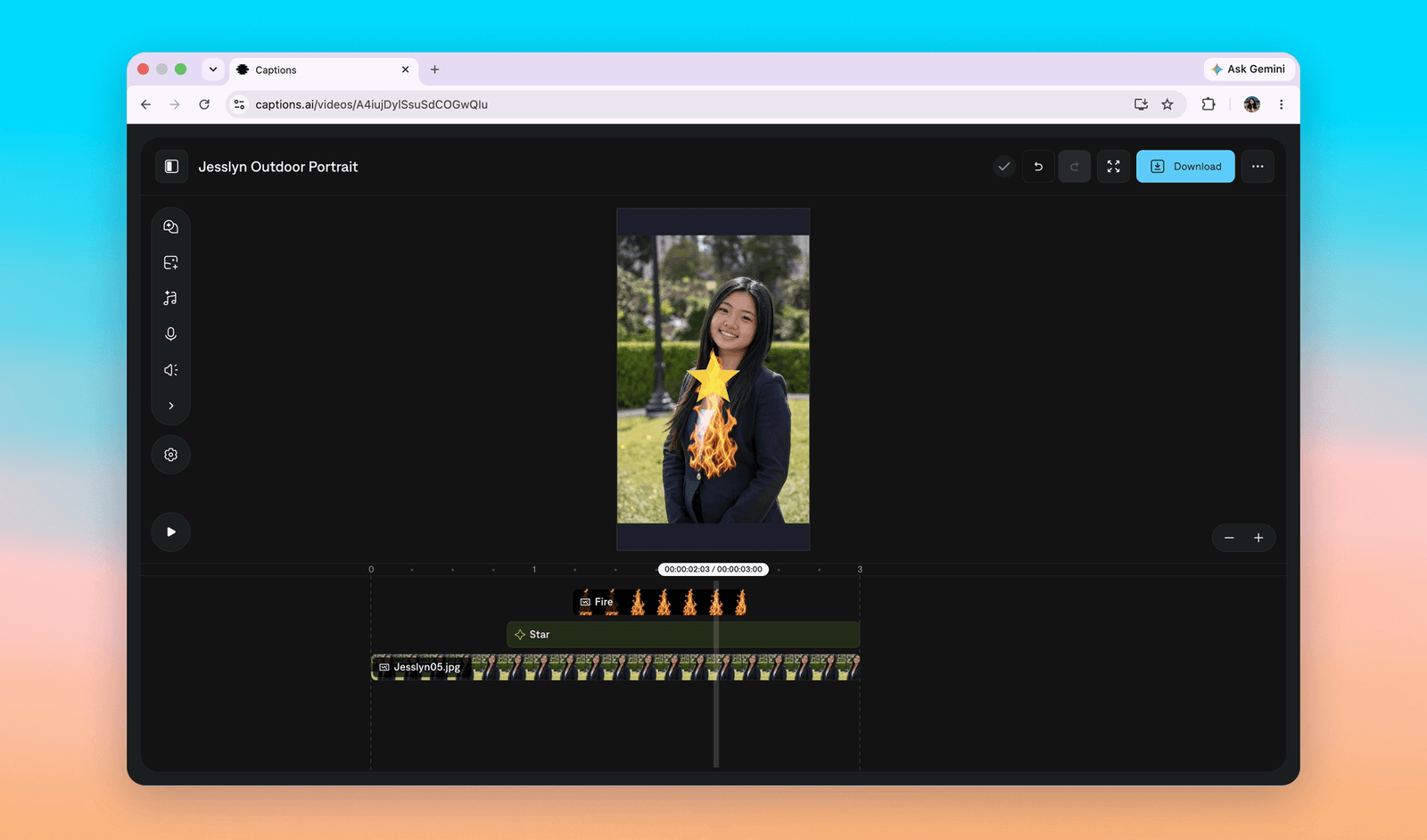The width and height of the screenshot is (1427, 840).
Task: Zoom in the timeline with plus
Action: (1258, 538)
